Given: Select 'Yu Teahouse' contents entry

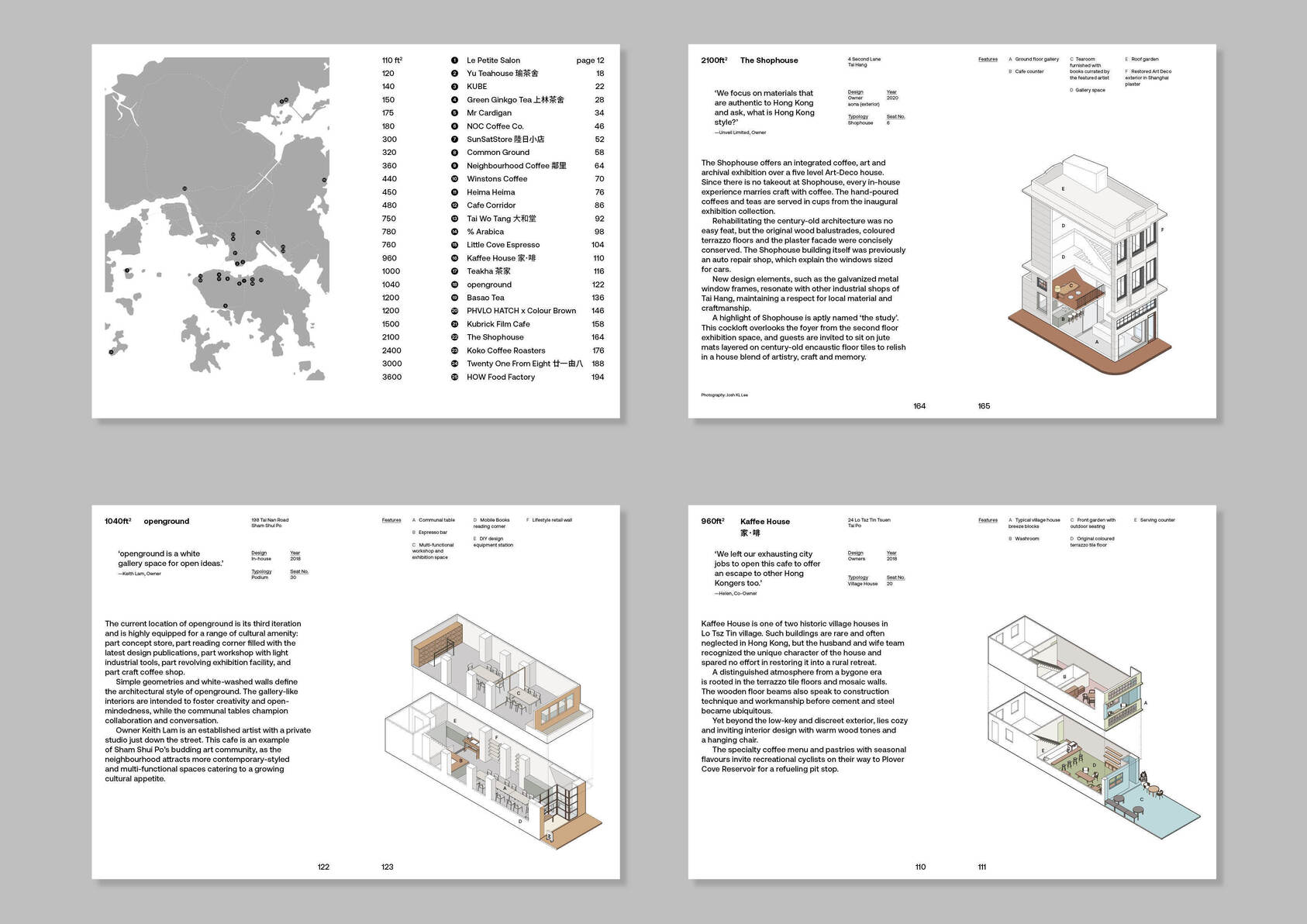Looking at the screenshot, I should pyautogui.click(x=502, y=74).
